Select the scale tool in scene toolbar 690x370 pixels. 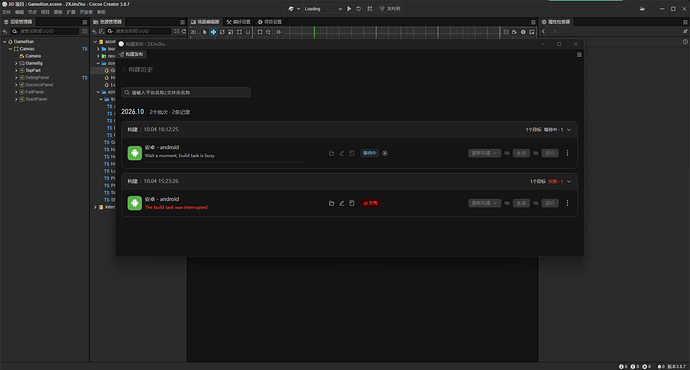231,32
